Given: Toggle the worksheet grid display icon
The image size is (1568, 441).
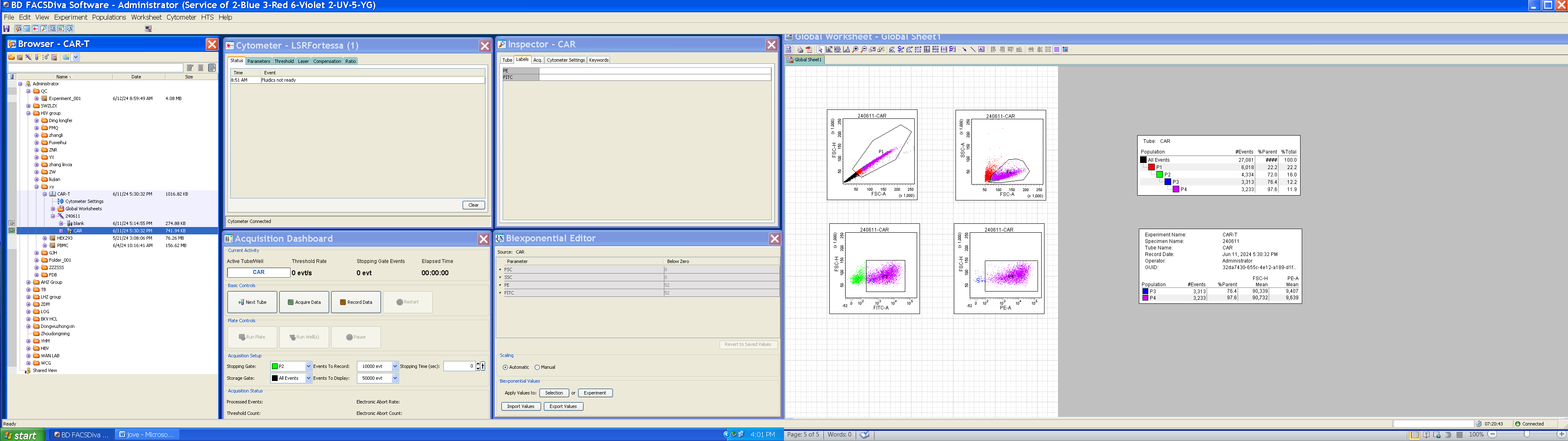Looking at the screenshot, I should (x=1057, y=50).
